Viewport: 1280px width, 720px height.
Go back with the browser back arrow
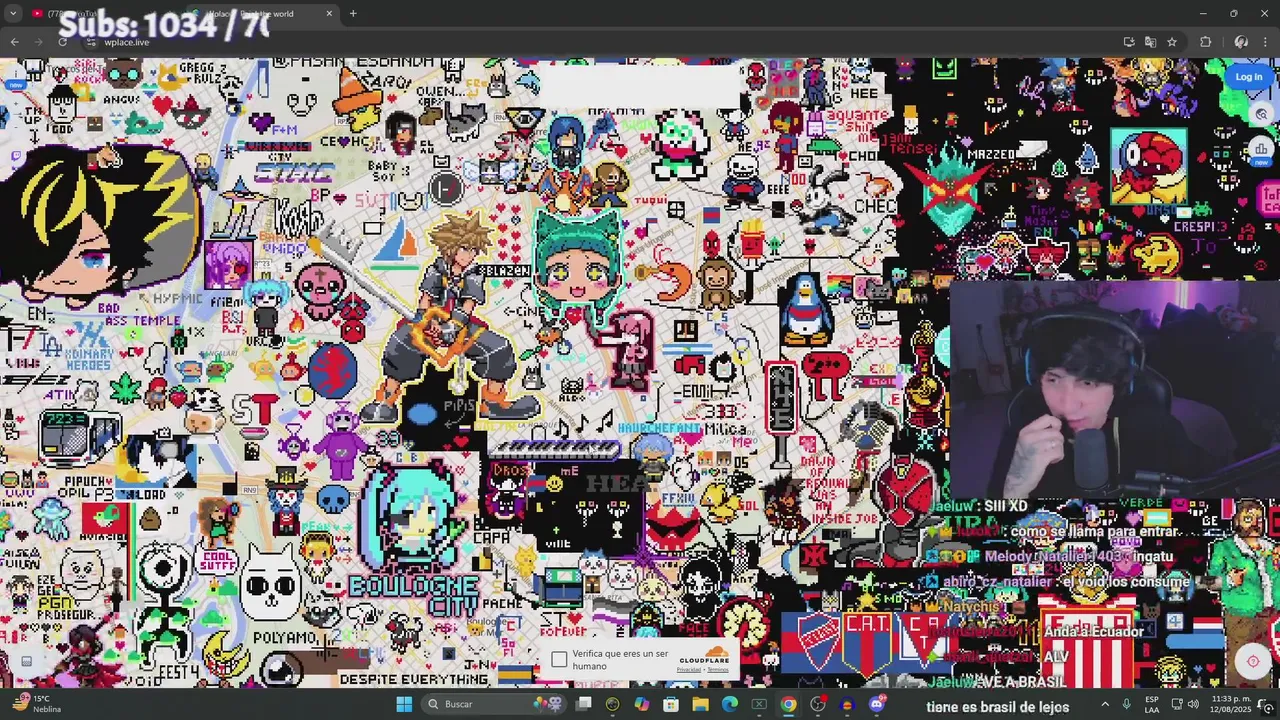click(14, 42)
